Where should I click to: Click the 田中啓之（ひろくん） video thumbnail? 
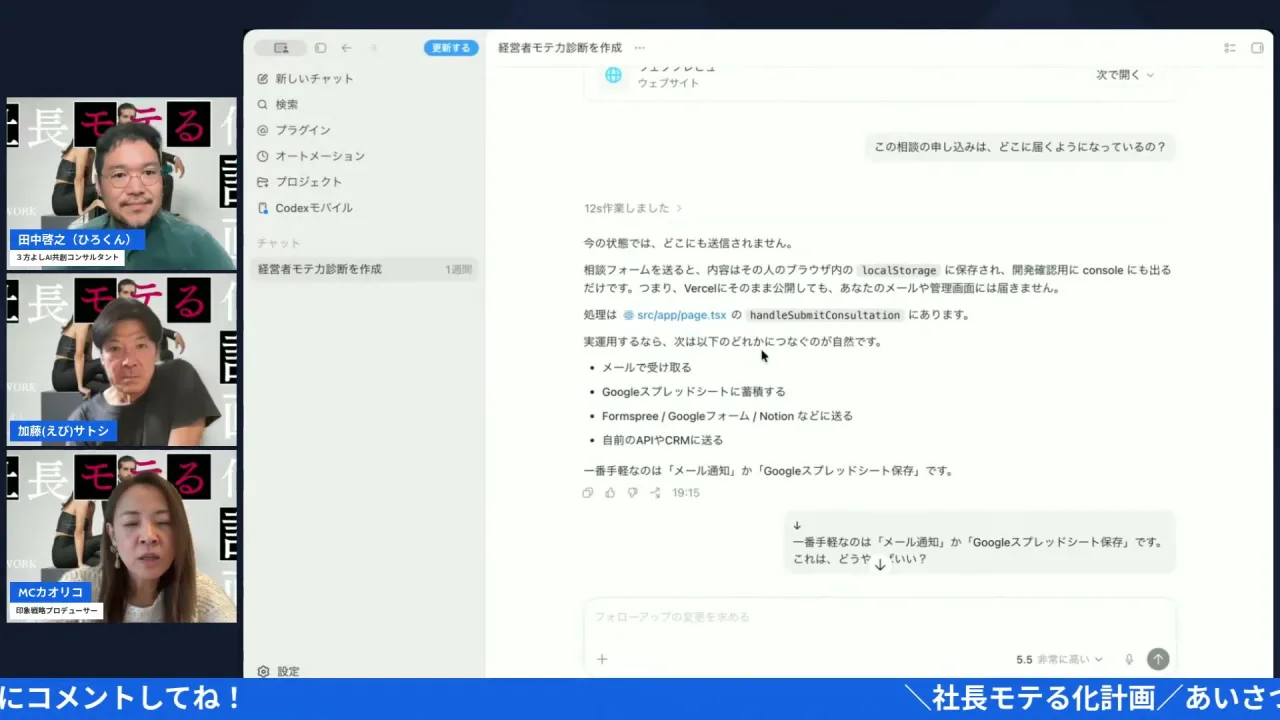pyautogui.click(x=122, y=184)
